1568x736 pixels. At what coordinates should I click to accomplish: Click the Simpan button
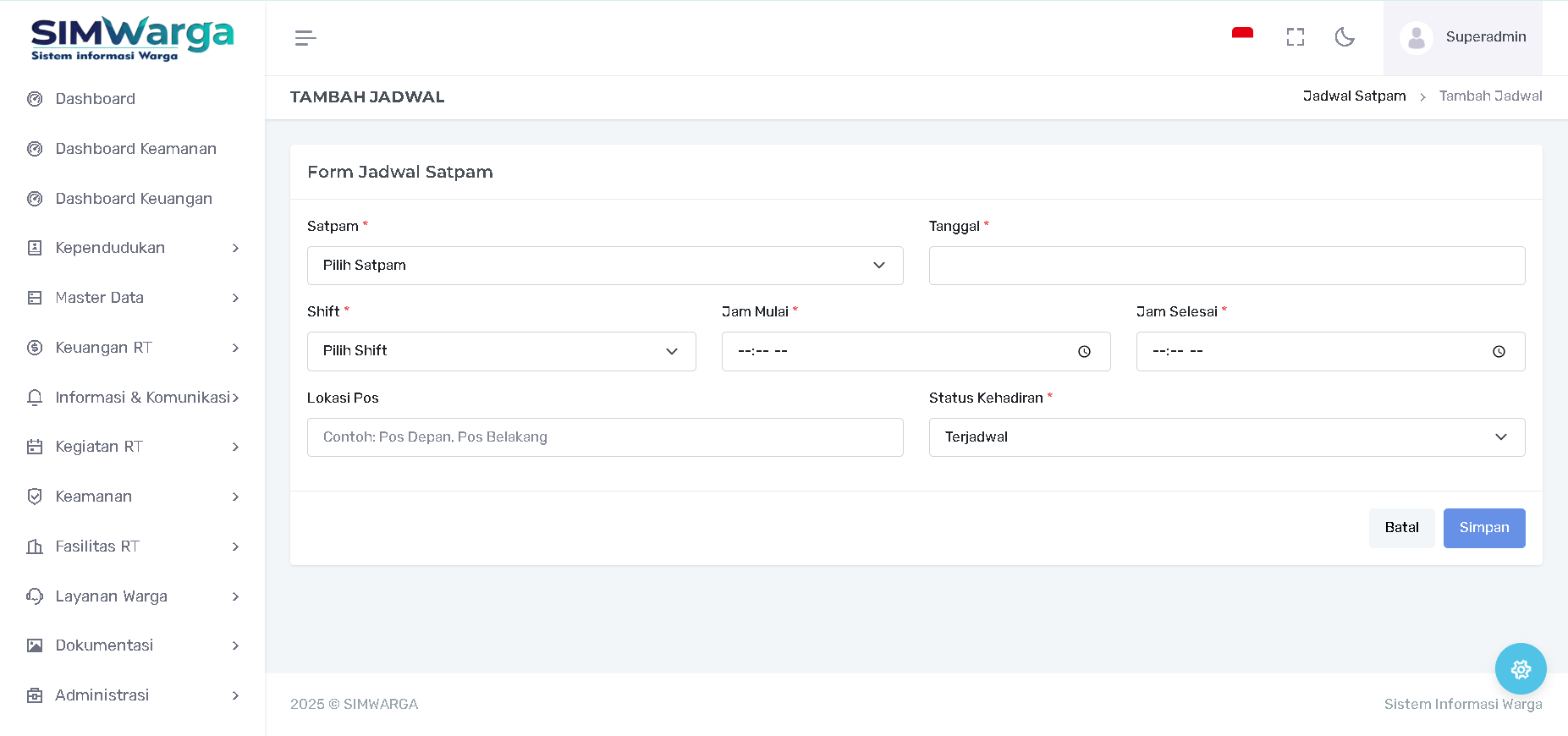pyautogui.click(x=1483, y=528)
